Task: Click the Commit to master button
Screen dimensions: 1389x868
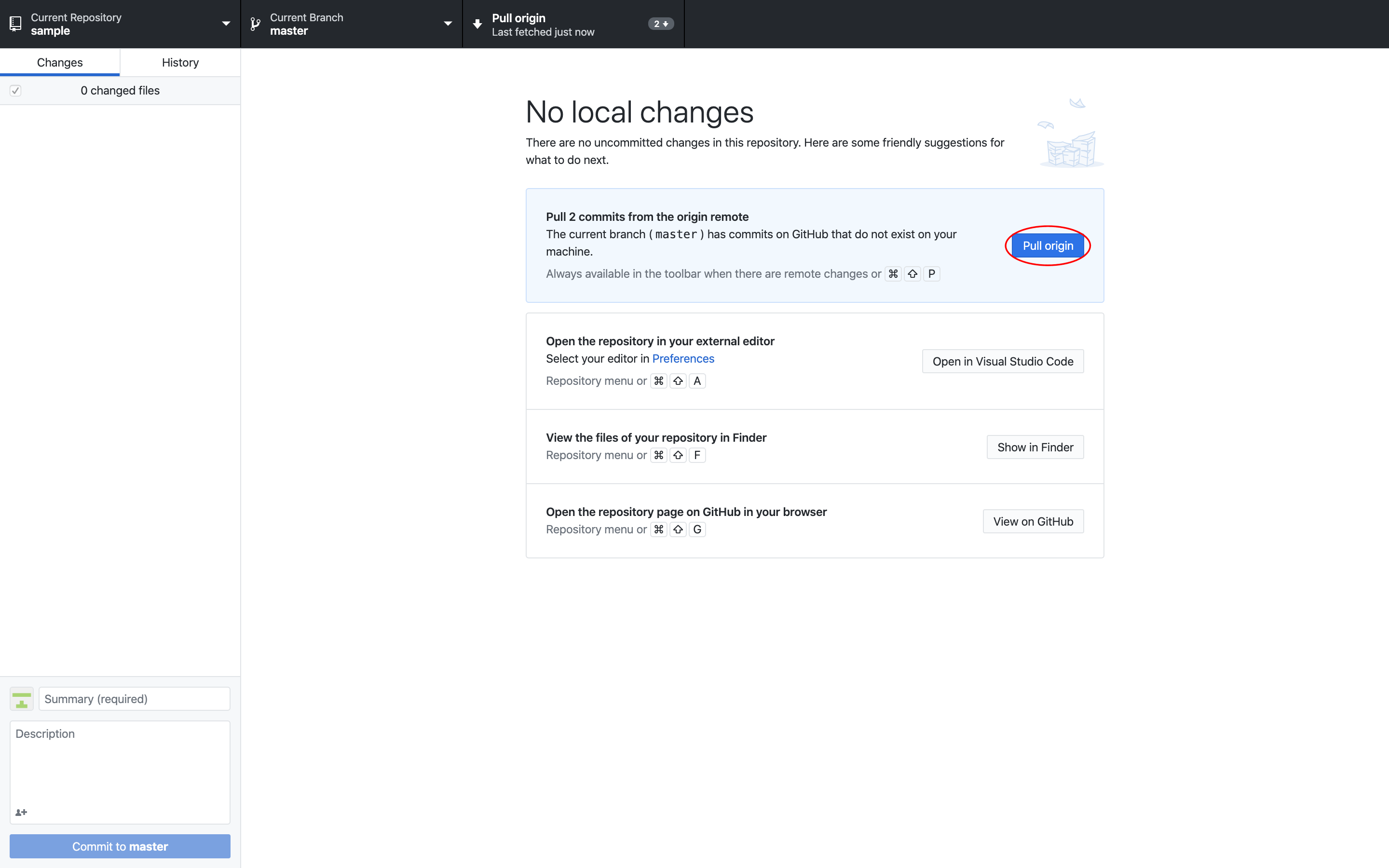Action: coord(120,846)
